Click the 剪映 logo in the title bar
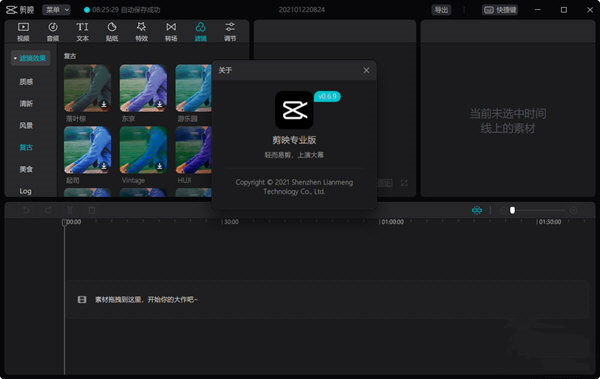600x379 pixels. point(20,10)
